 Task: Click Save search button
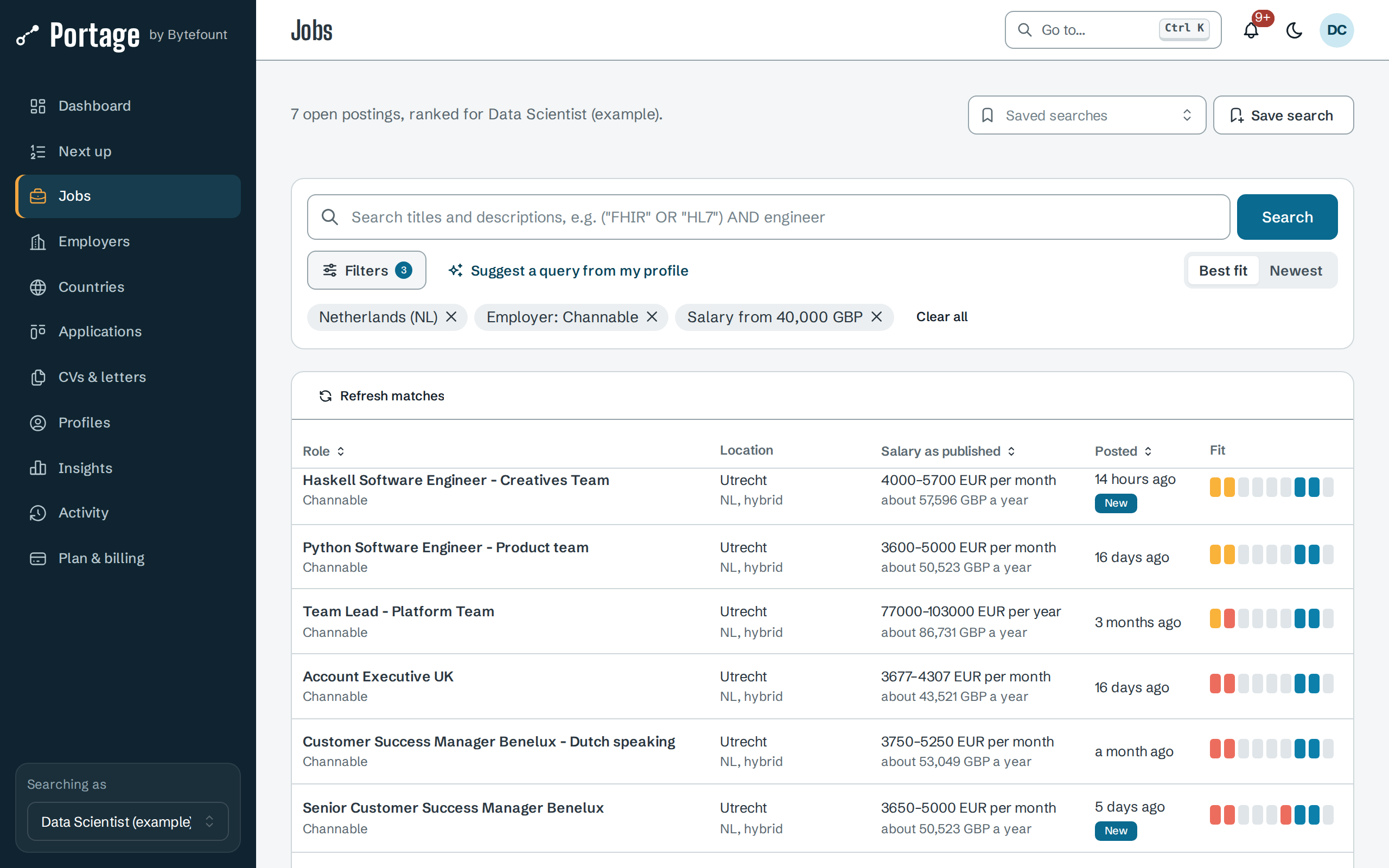1283,116
